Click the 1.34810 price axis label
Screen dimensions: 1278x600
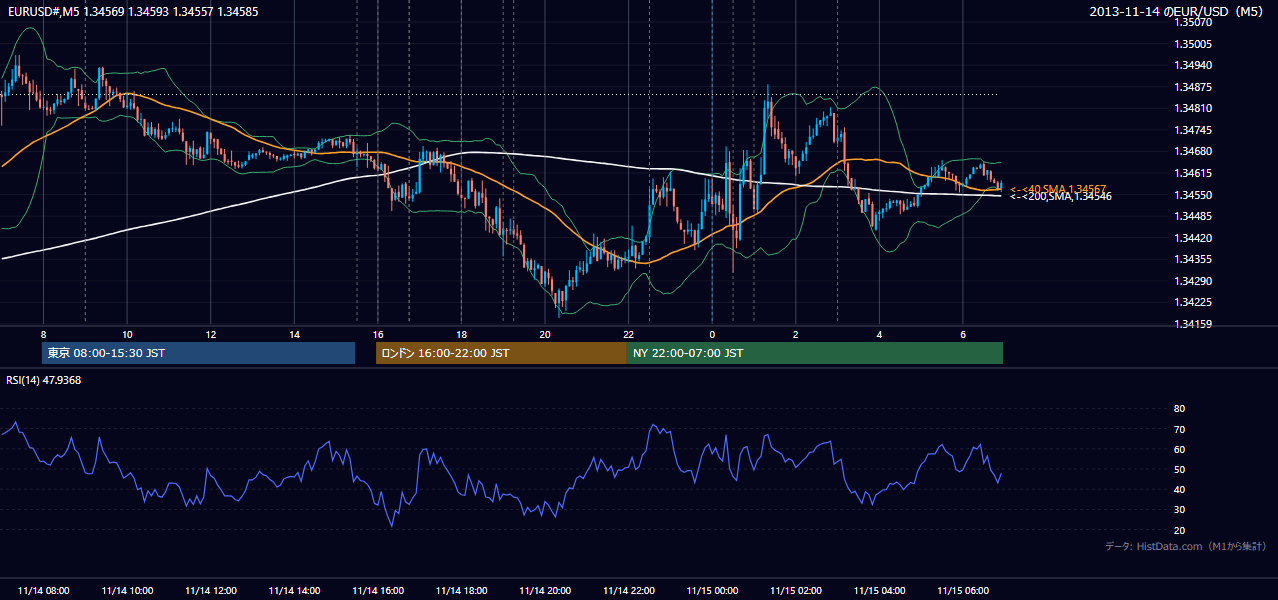point(1192,108)
